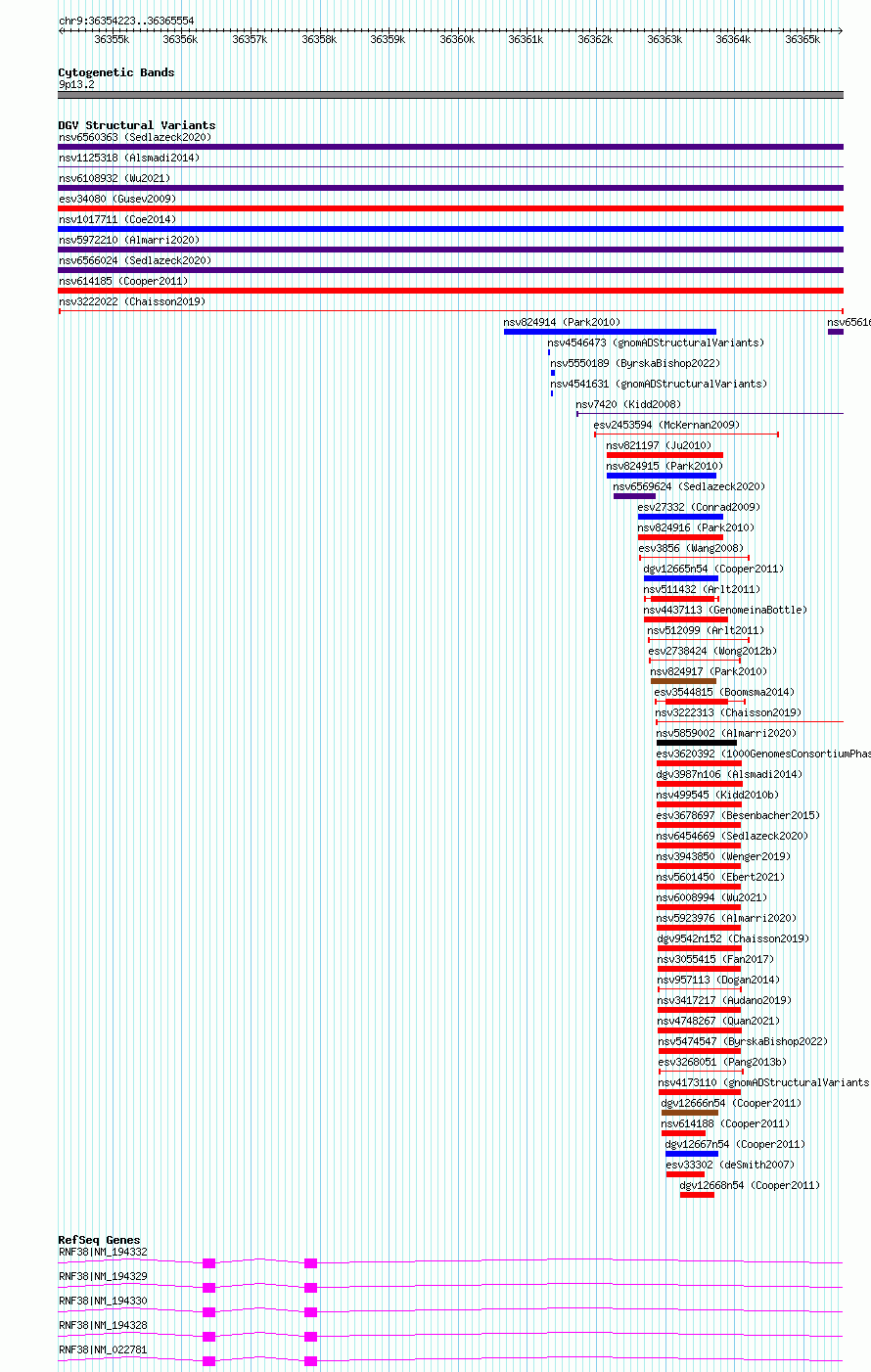Open the dgv12666n54 (Cooper2011) brown bar
The width and height of the screenshot is (871, 1372).
[x=690, y=1113]
